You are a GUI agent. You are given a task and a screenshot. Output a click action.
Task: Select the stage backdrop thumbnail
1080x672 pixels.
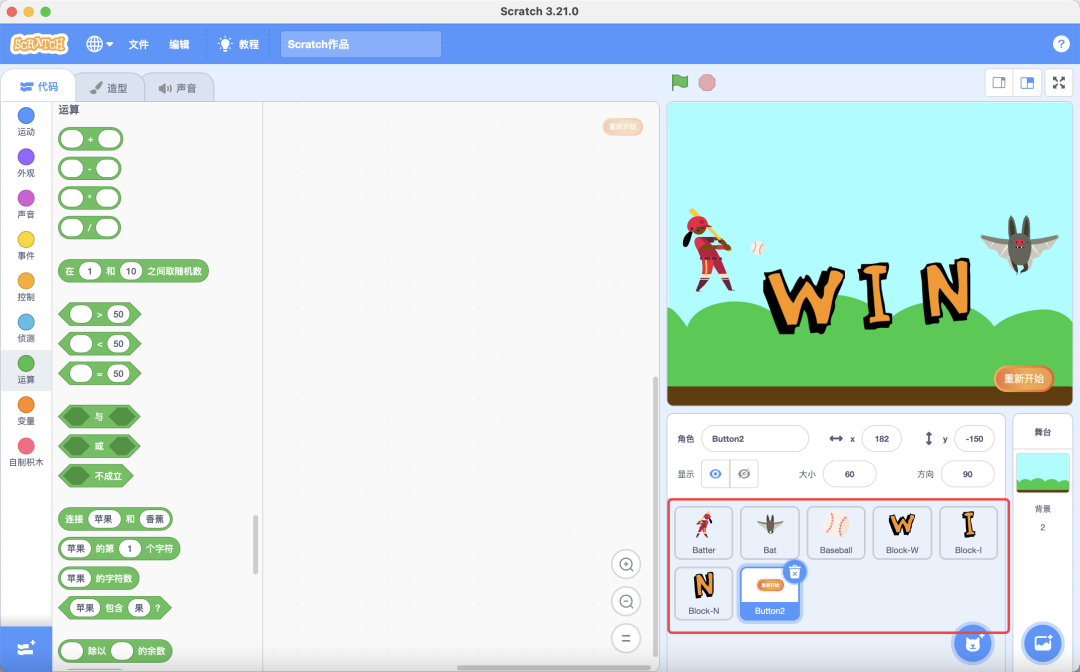[1042, 472]
